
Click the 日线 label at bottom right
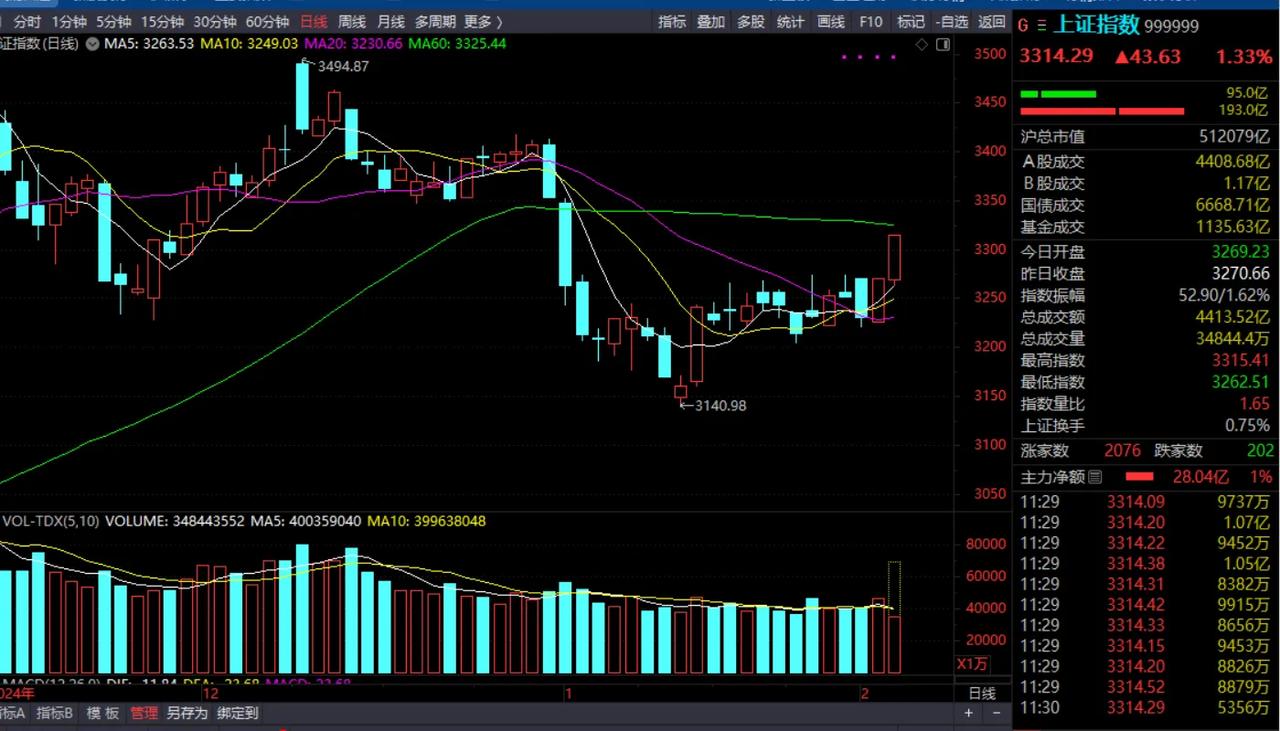(x=982, y=692)
